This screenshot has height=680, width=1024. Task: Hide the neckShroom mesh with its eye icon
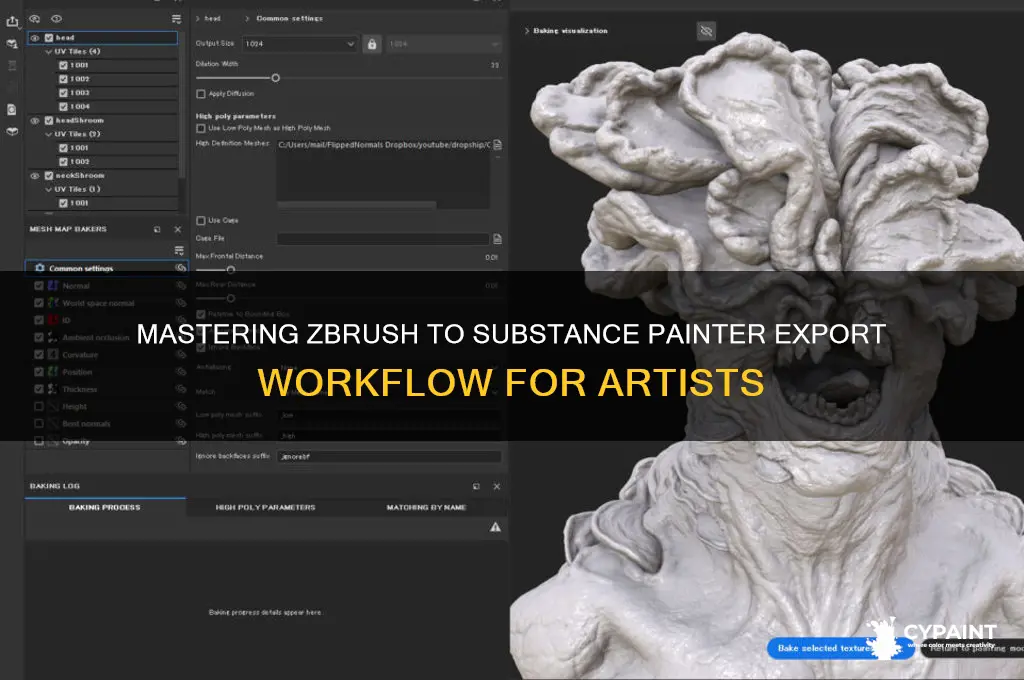tap(35, 175)
